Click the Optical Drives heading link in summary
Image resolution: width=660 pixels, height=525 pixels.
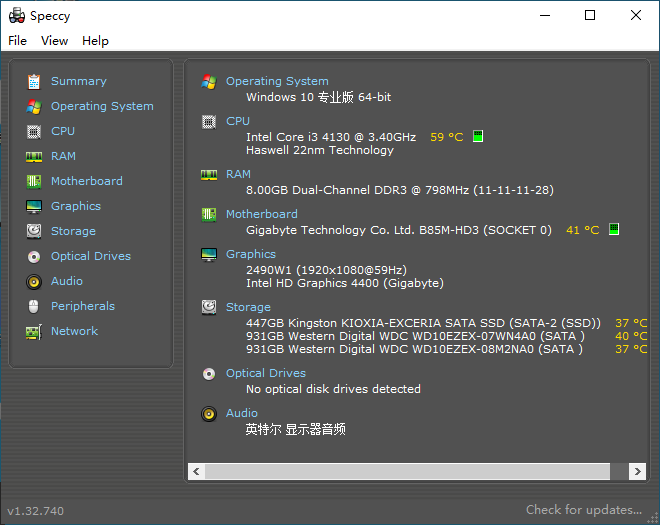[x=266, y=373]
